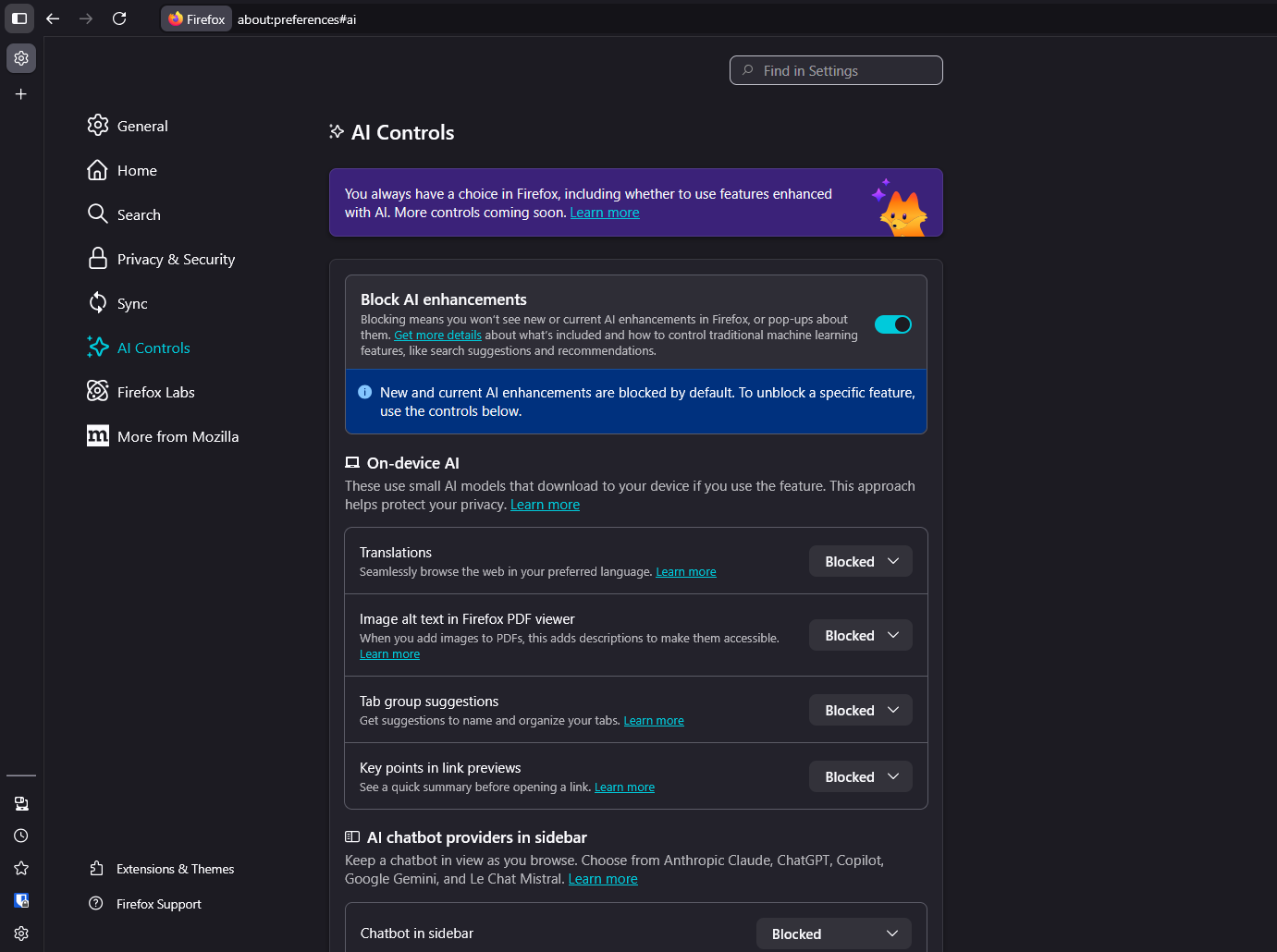Go to Privacy & Security settings
This screenshot has width=1277, height=952.
pyautogui.click(x=176, y=259)
